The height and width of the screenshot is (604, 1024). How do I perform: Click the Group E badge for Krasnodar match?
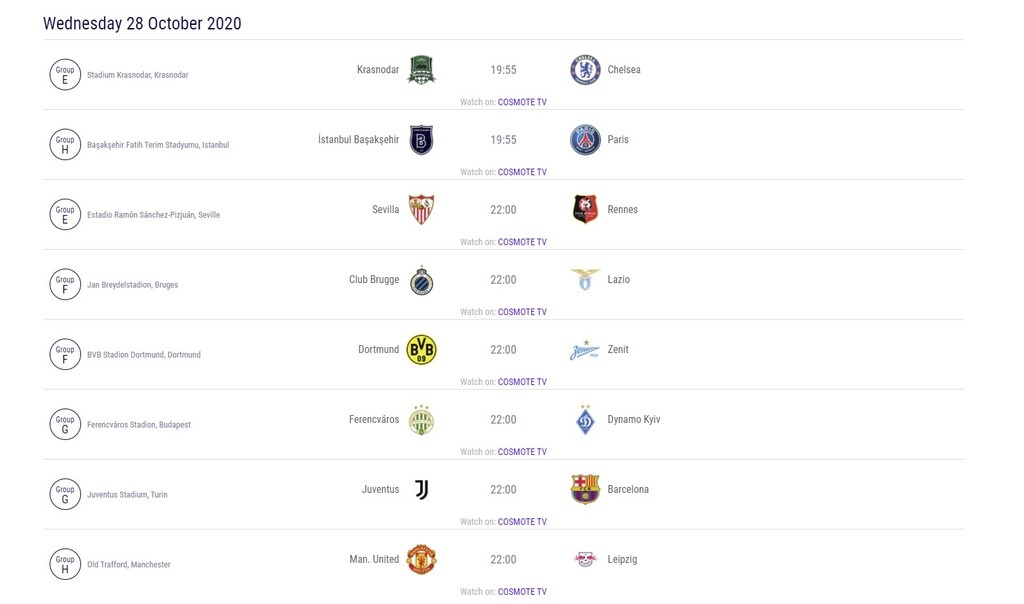pyautogui.click(x=65, y=73)
